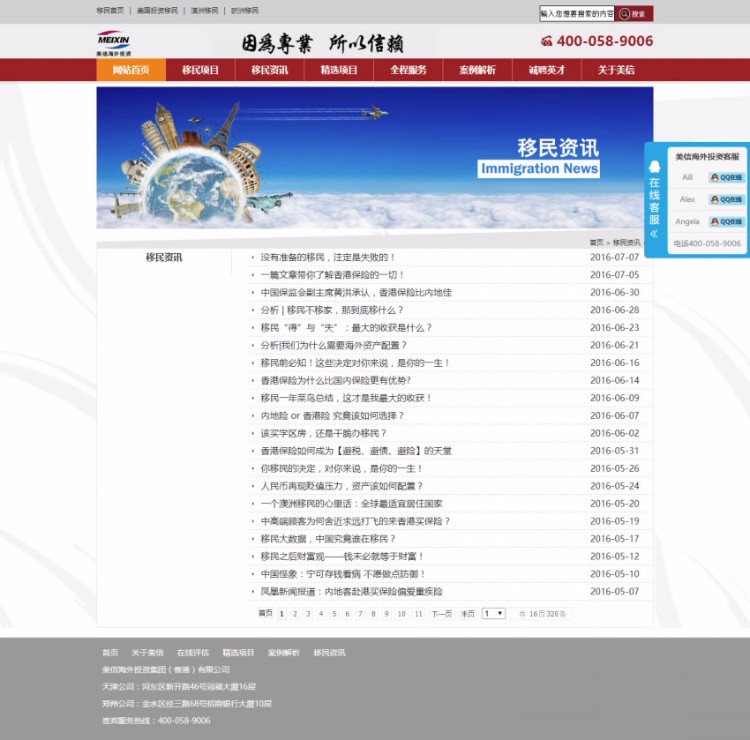Open 诚聘英才 in the navigation bar
This screenshot has height=740, width=750.
pos(547,70)
